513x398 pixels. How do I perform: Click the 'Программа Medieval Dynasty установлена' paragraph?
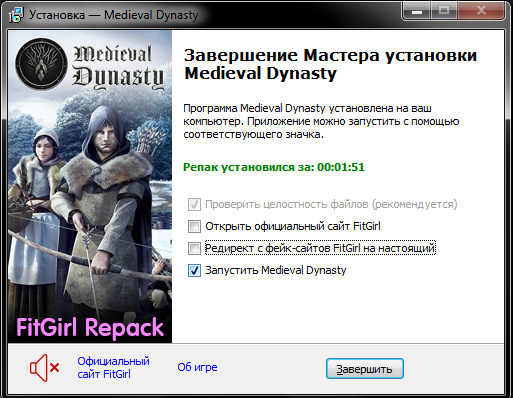click(321, 121)
